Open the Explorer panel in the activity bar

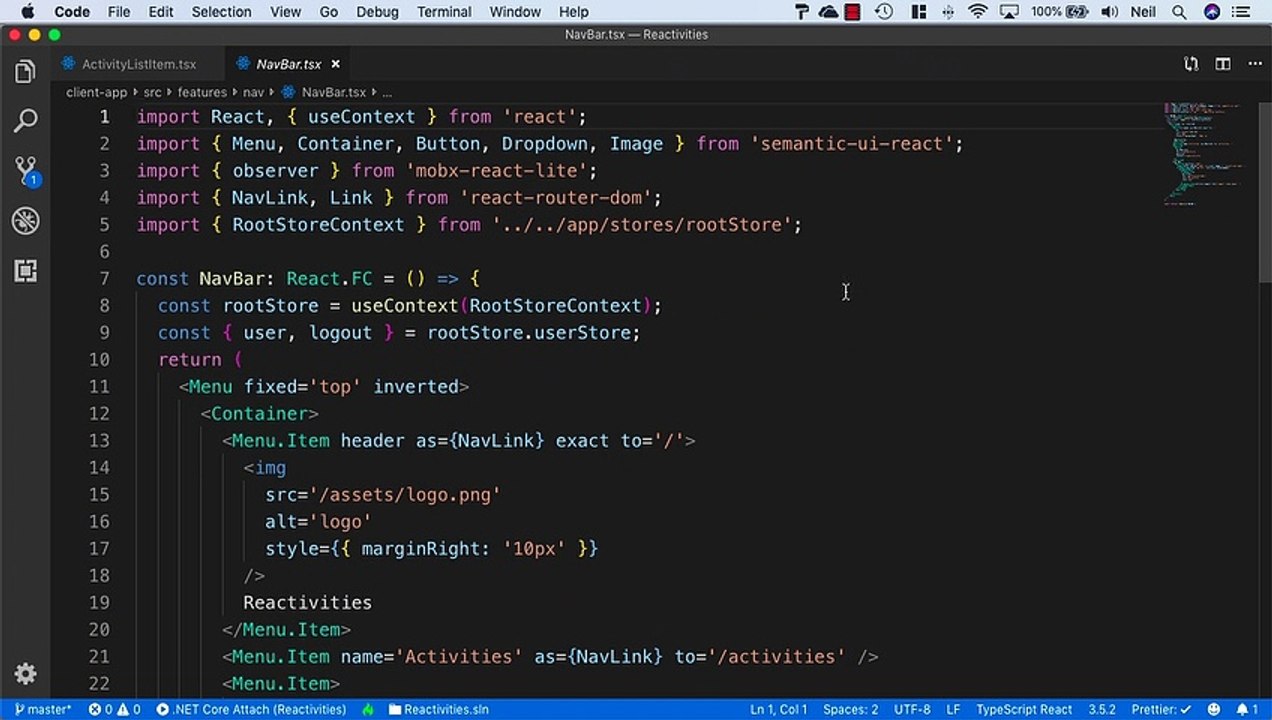[x=26, y=72]
